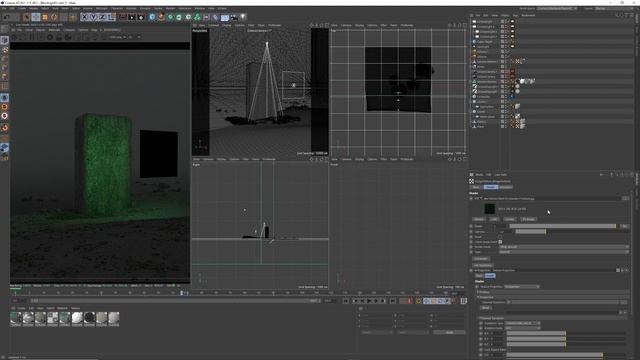The width and height of the screenshot is (640, 360).
Task: Toggle the coordinate system button
Action: coord(111,17)
